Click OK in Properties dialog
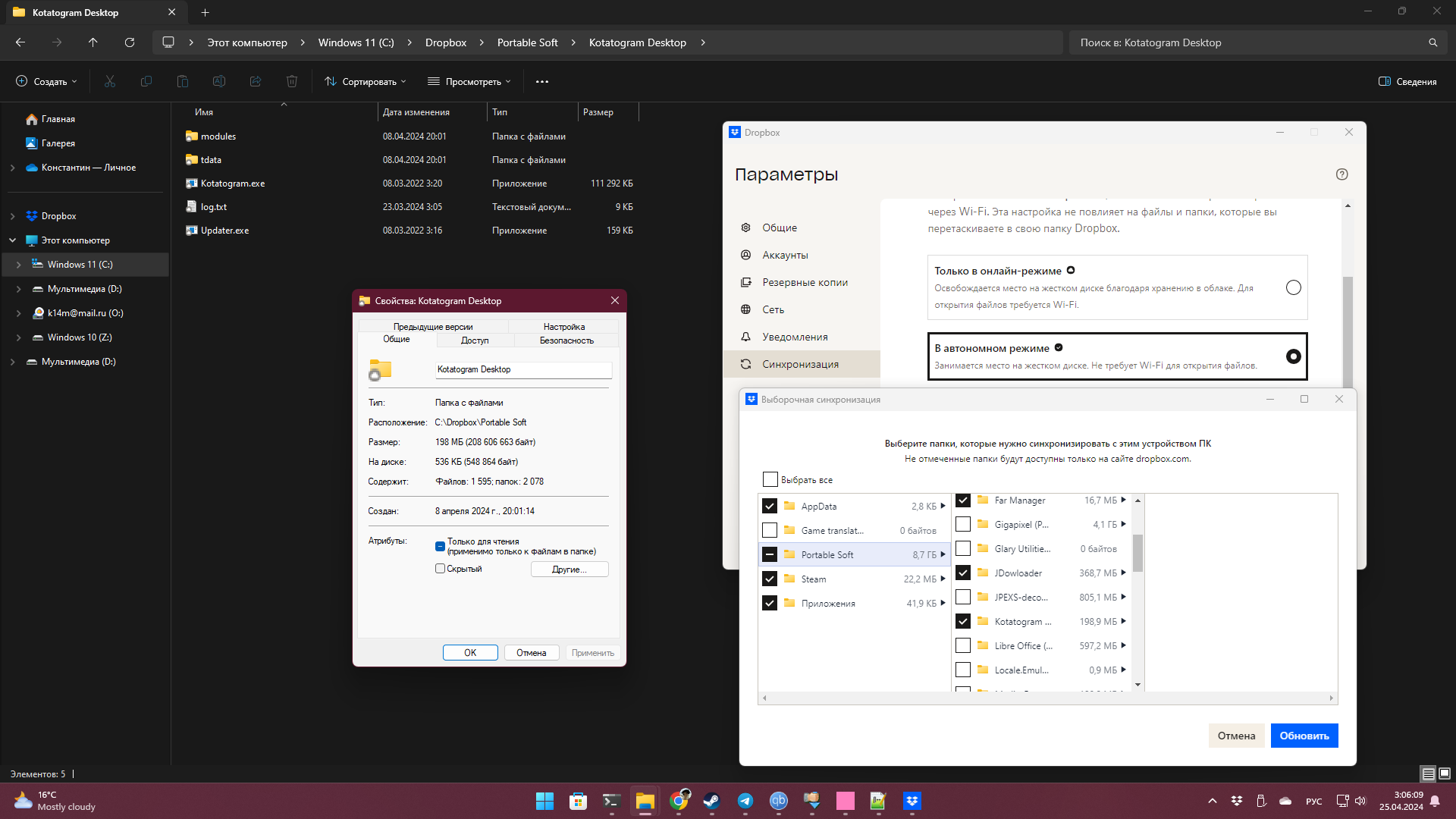Viewport: 1456px width, 819px height. [x=470, y=653]
